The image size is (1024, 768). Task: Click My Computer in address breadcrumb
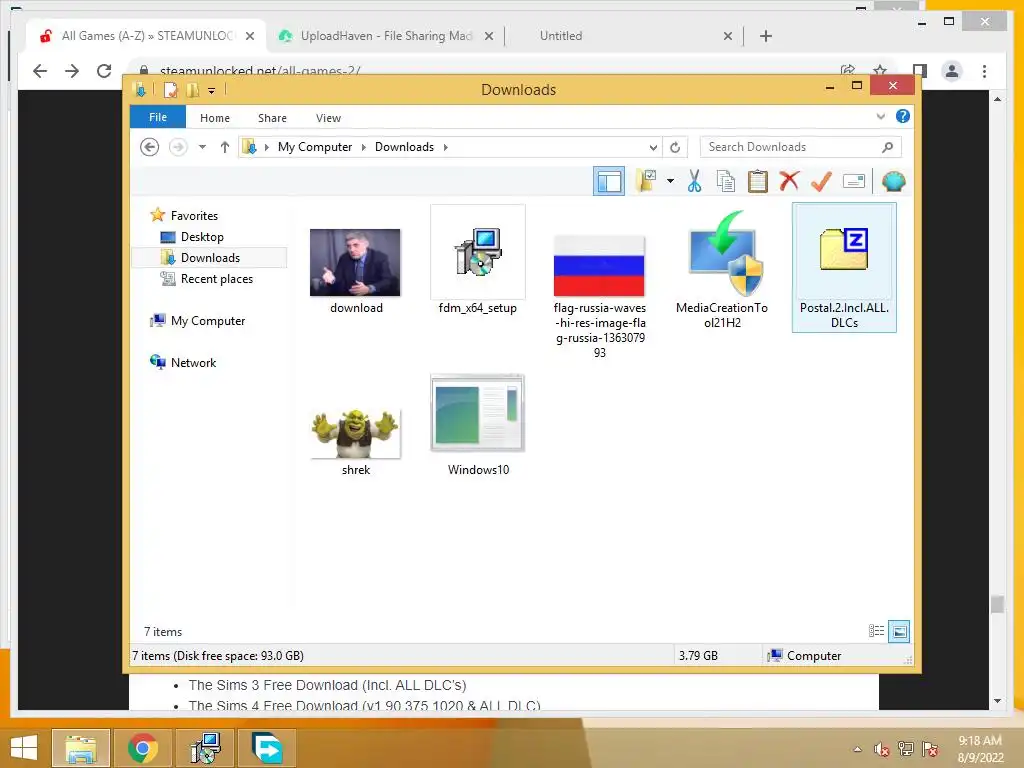tap(315, 147)
